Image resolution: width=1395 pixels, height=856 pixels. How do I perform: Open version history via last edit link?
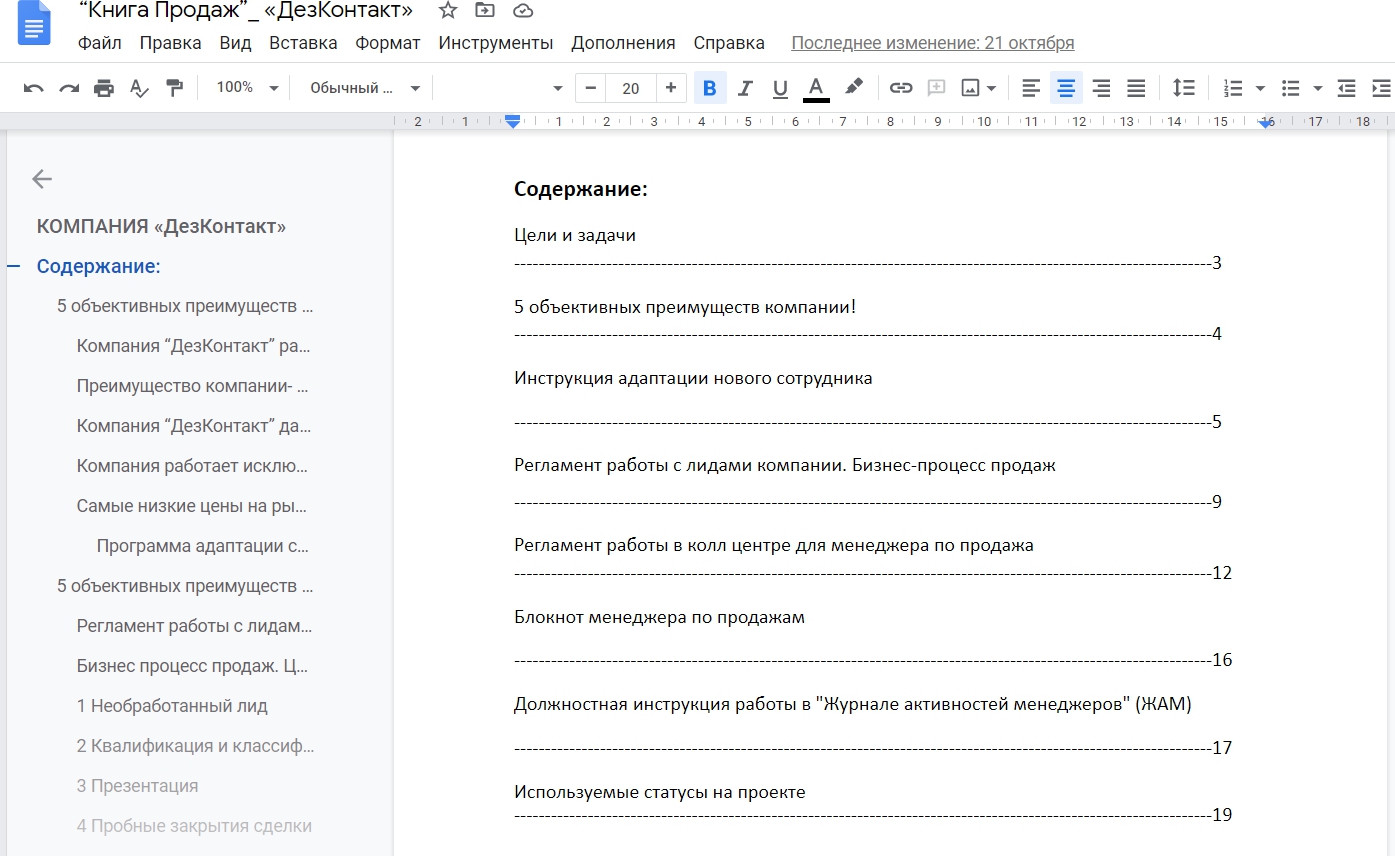pos(932,43)
